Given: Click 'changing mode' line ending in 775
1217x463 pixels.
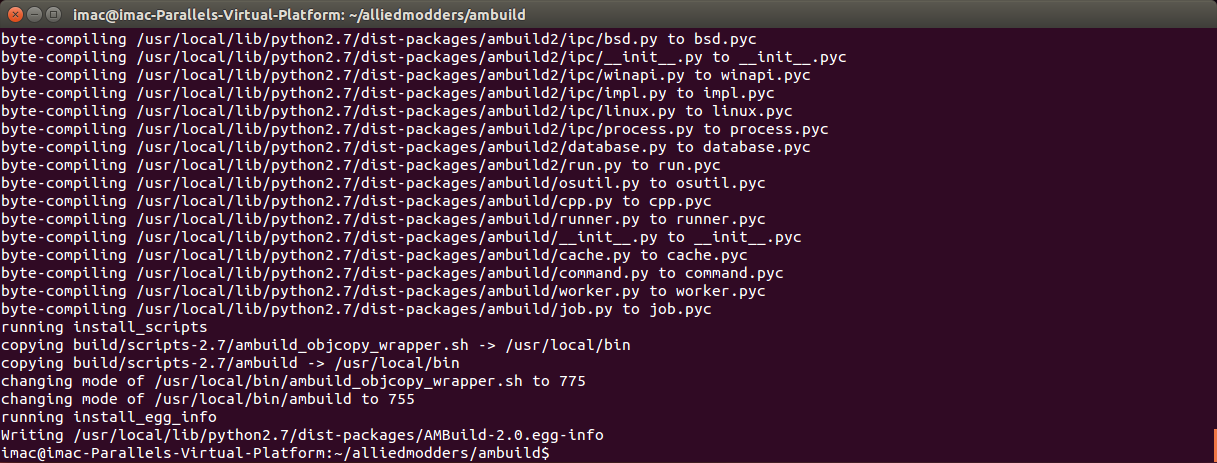Looking at the screenshot, I should [293, 382].
